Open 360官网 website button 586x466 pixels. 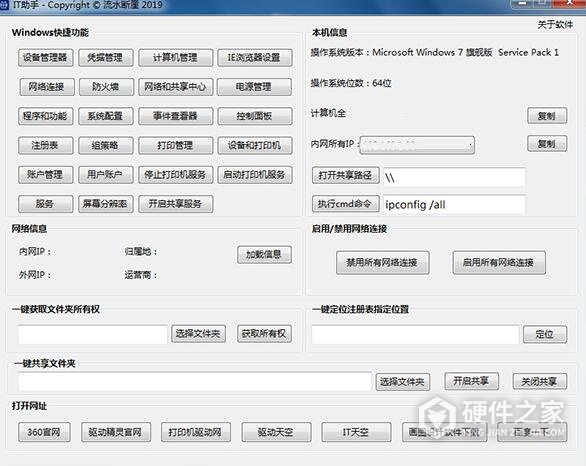pyautogui.click(x=44, y=432)
